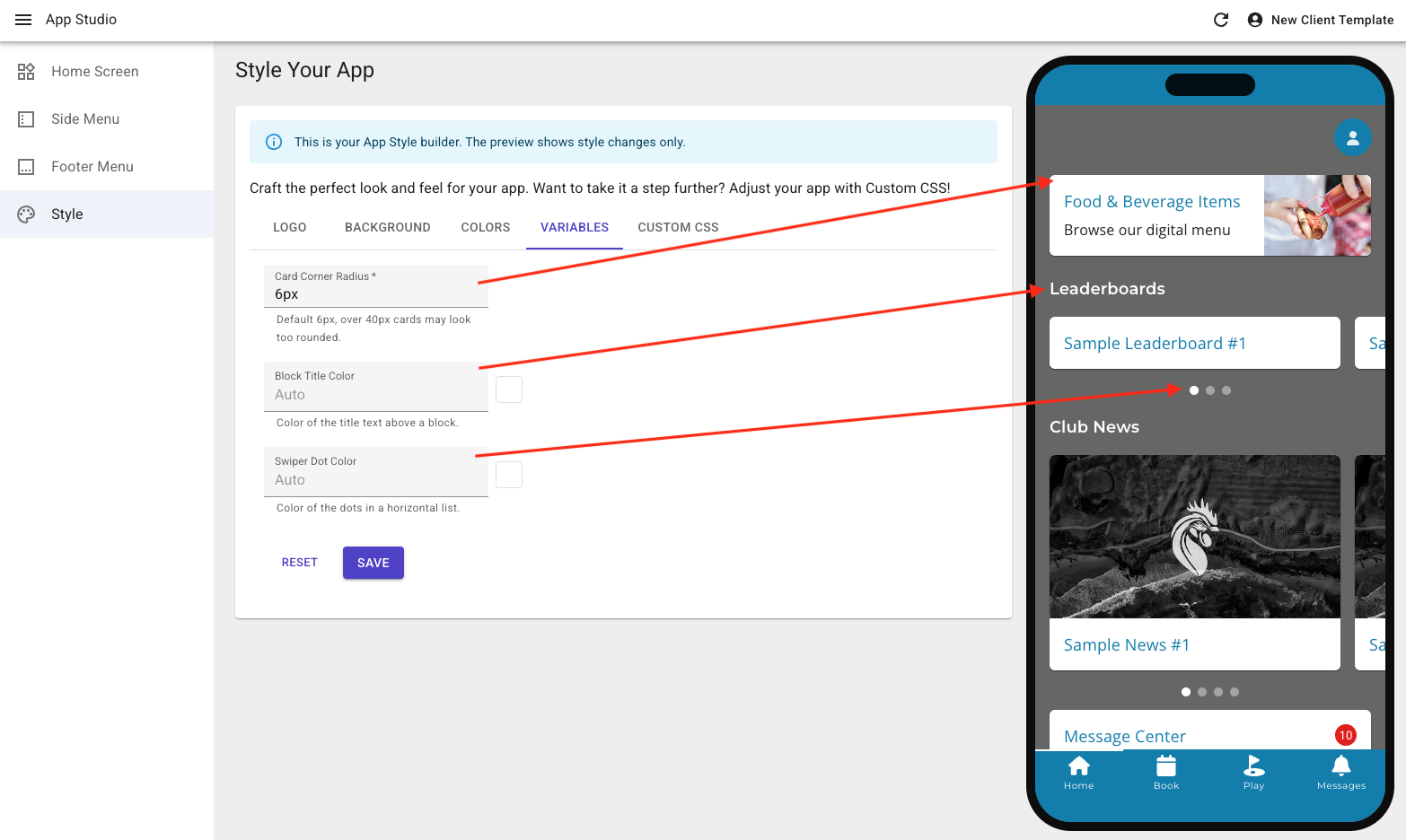Open the Swiper Dot Color swatch
The width and height of the screenshot is (1406, 840).
tap(509, 475)
